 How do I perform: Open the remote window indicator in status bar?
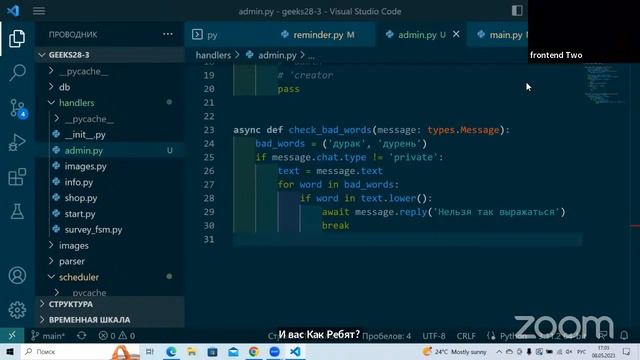tap(12, 336)
